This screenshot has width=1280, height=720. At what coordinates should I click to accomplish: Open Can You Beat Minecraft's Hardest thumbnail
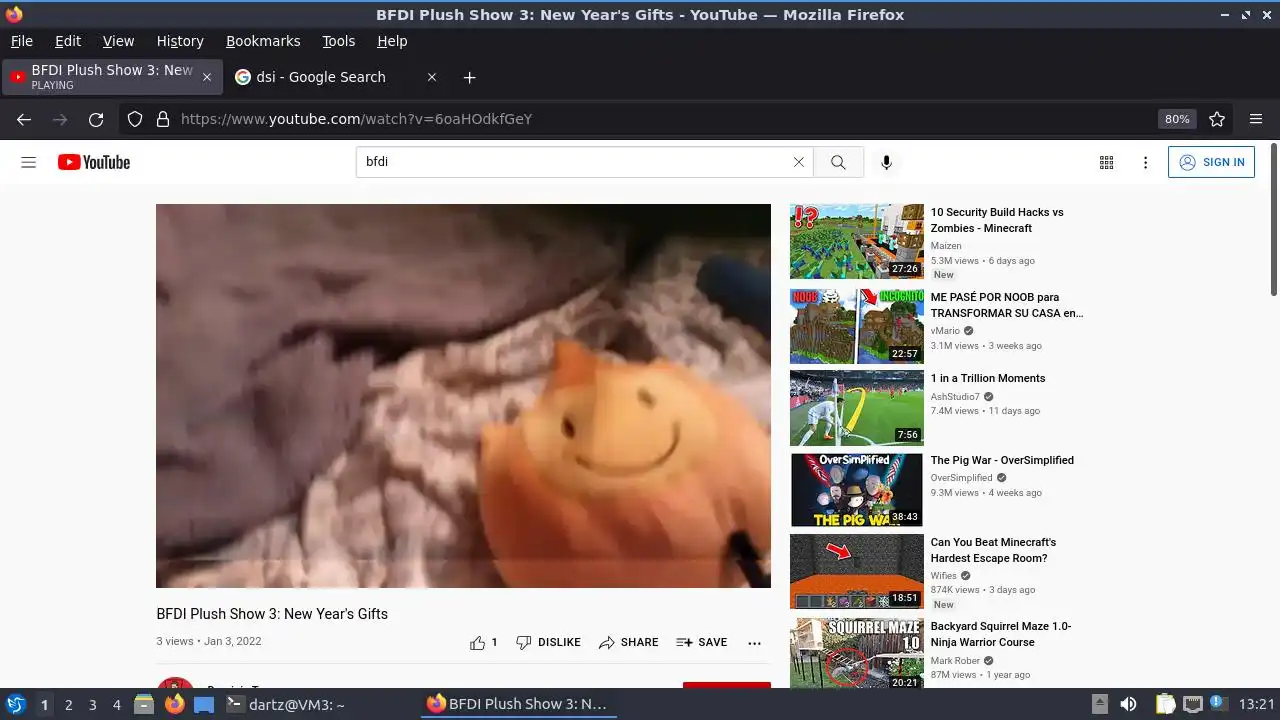[857, 571]
